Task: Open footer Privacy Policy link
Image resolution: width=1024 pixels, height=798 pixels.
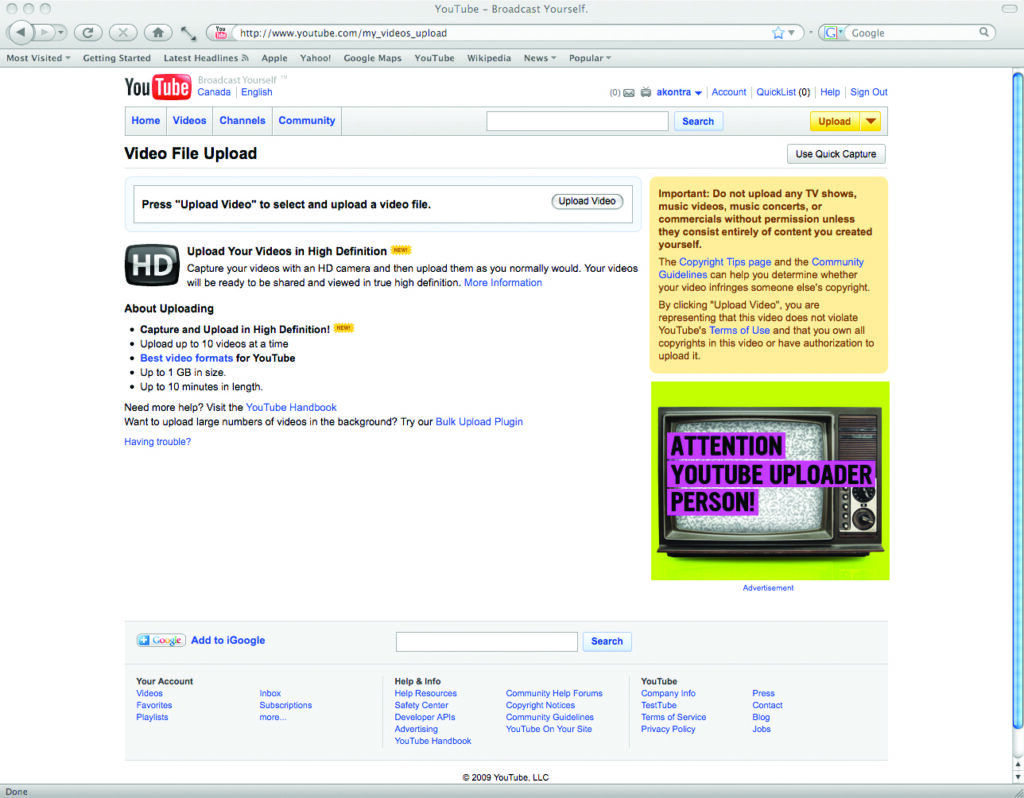Action: click(668, 729)
